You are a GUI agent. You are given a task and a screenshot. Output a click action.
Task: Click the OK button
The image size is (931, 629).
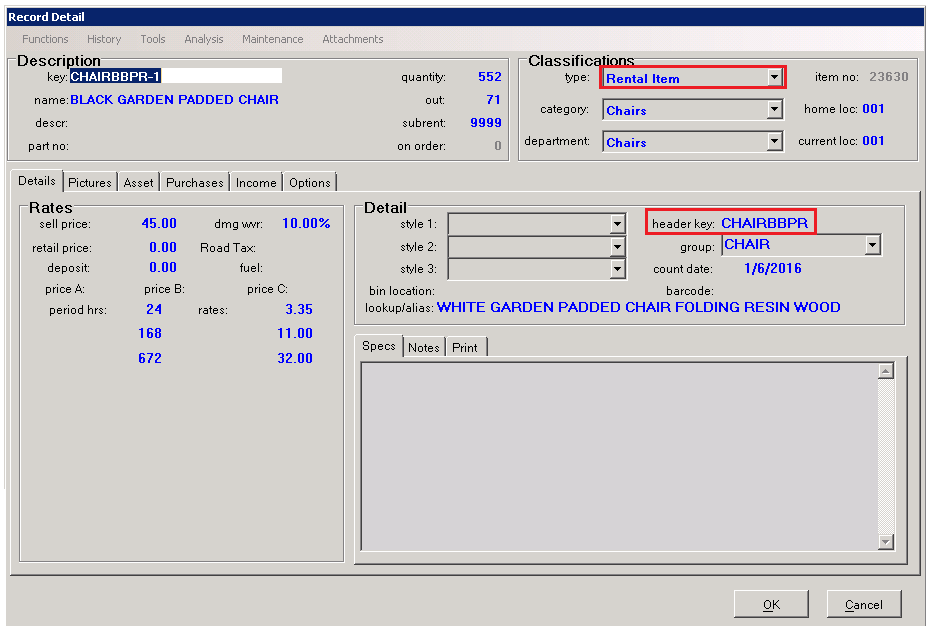771,604
